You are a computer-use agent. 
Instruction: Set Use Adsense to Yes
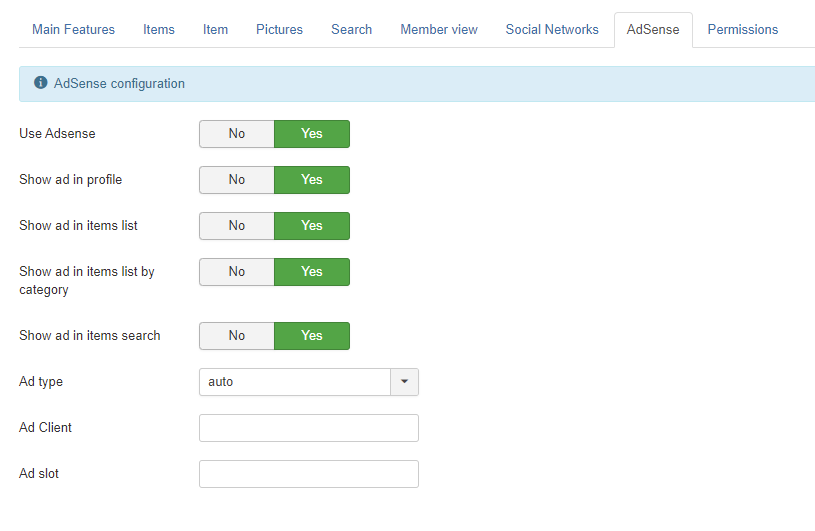point(312,134)
